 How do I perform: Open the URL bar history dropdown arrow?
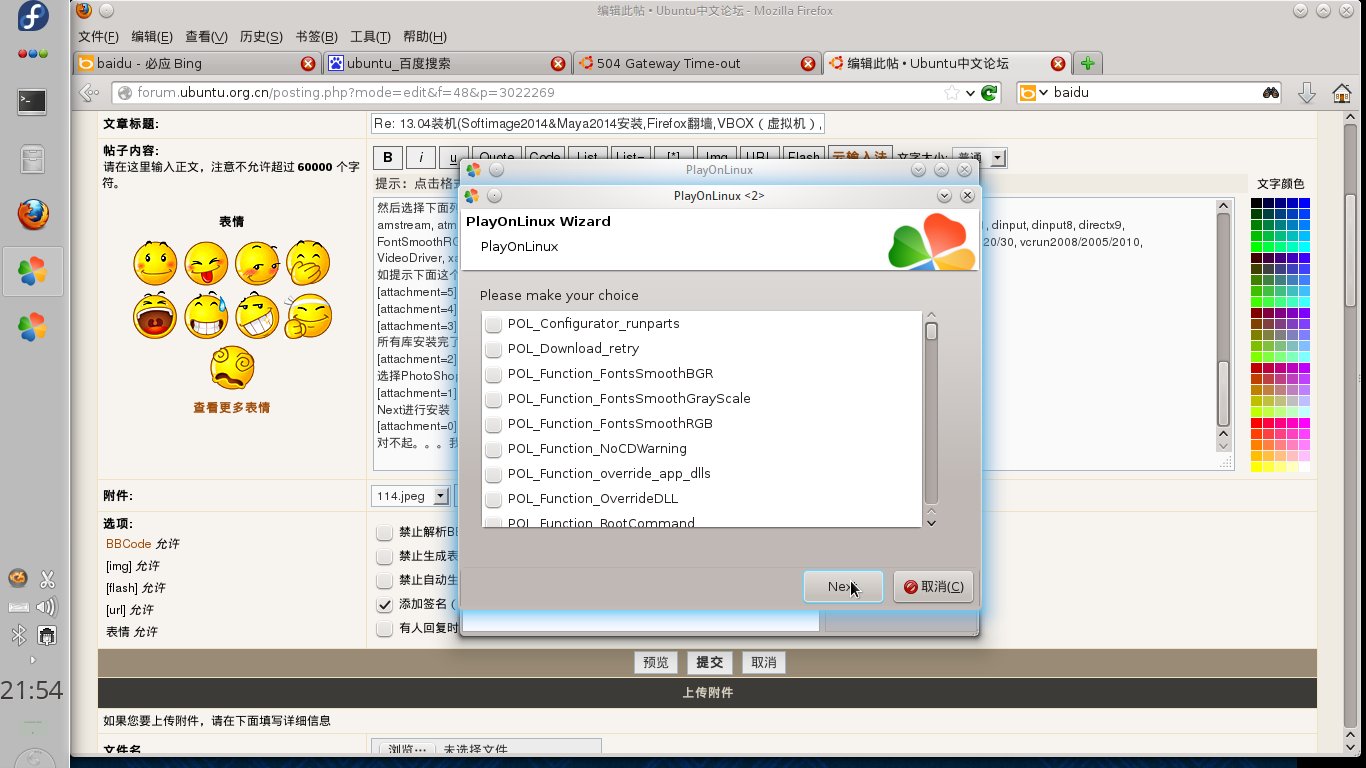(969, 93)
